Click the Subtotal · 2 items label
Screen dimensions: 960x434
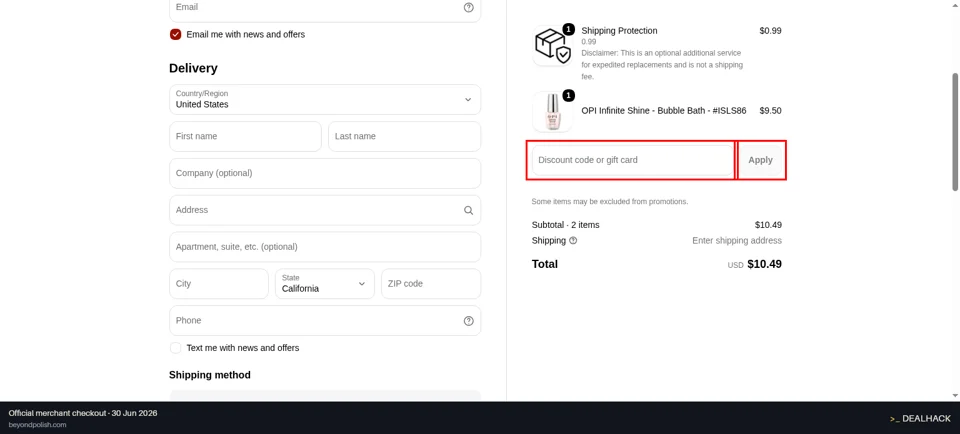pos(566,225)
